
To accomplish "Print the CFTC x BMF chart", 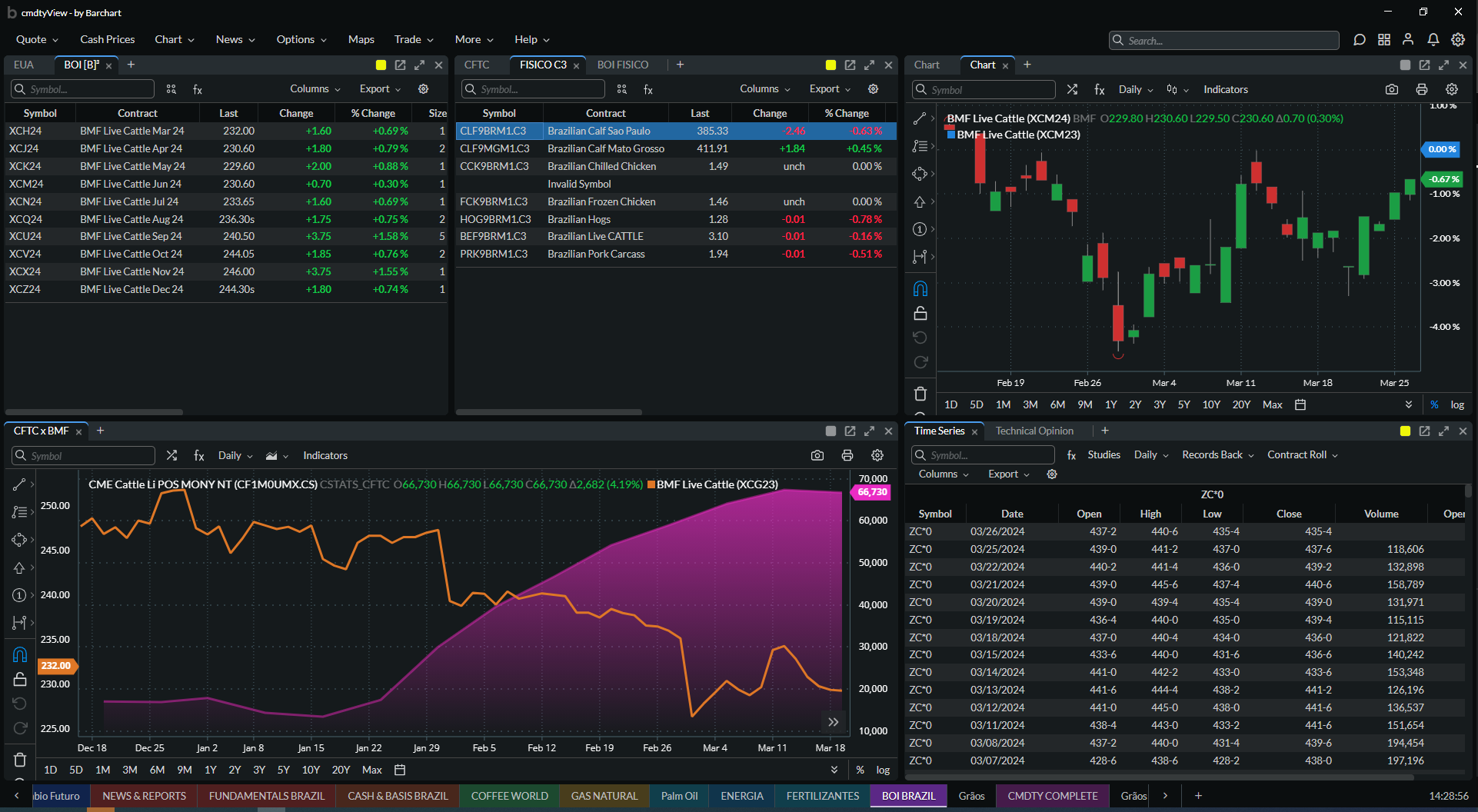I will click(x=847, y=455).
